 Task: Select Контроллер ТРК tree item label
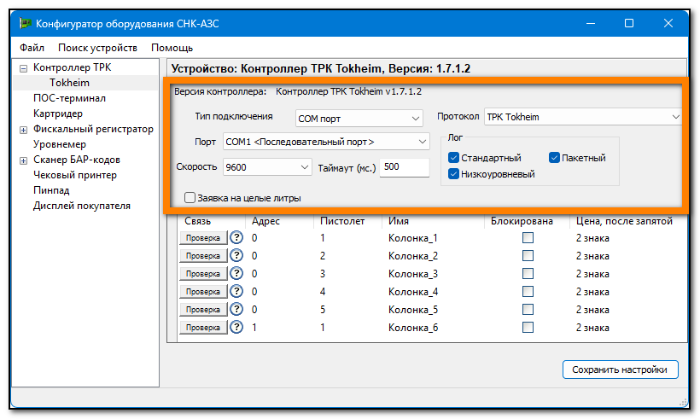(72, 67)
